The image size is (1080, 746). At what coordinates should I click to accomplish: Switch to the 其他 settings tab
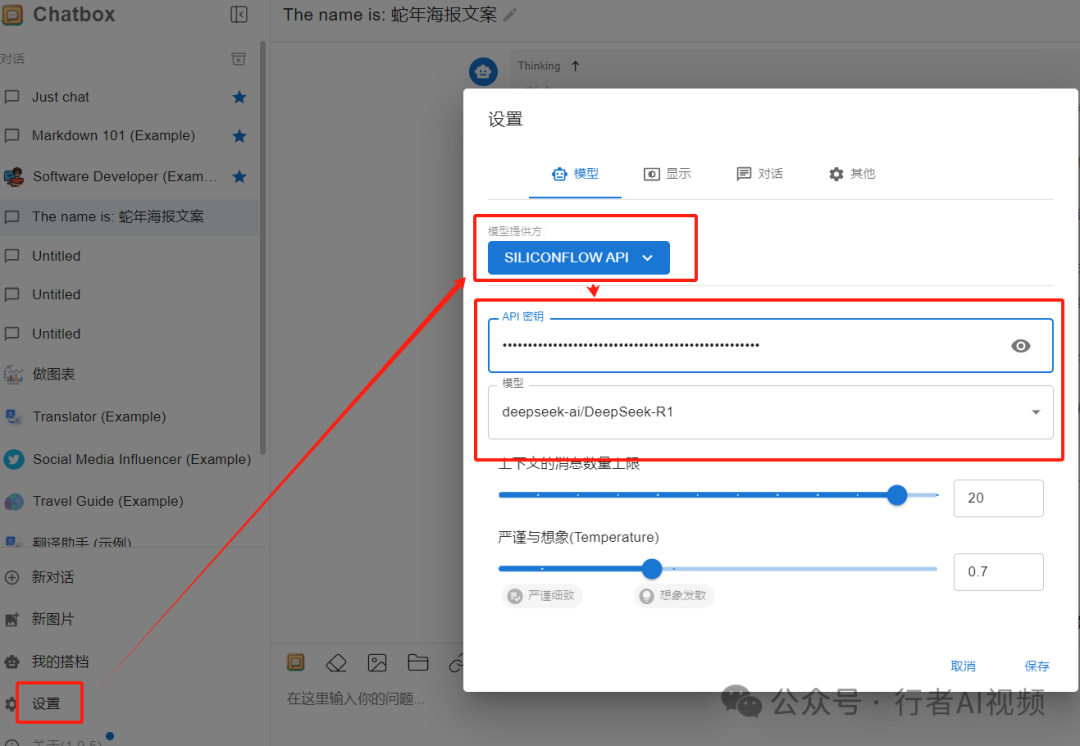[x=852, y=174]
